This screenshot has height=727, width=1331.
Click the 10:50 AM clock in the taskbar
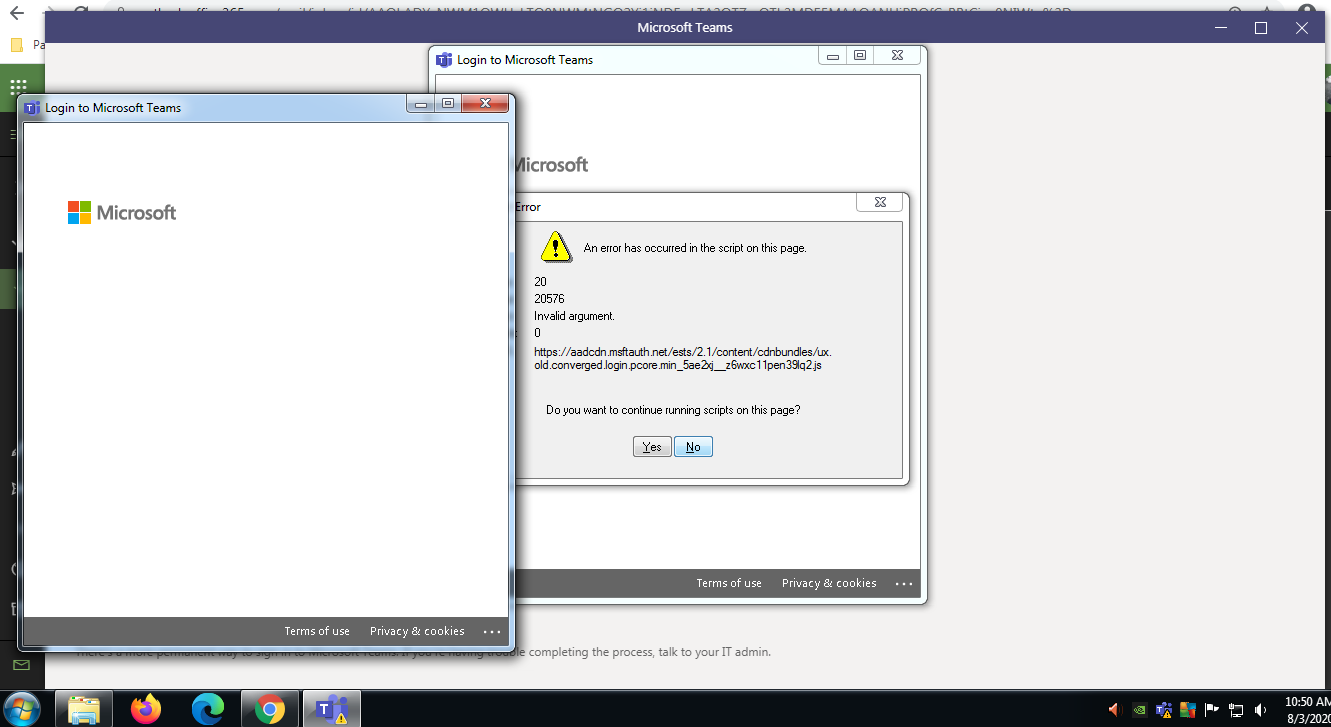pos(1305,709)
